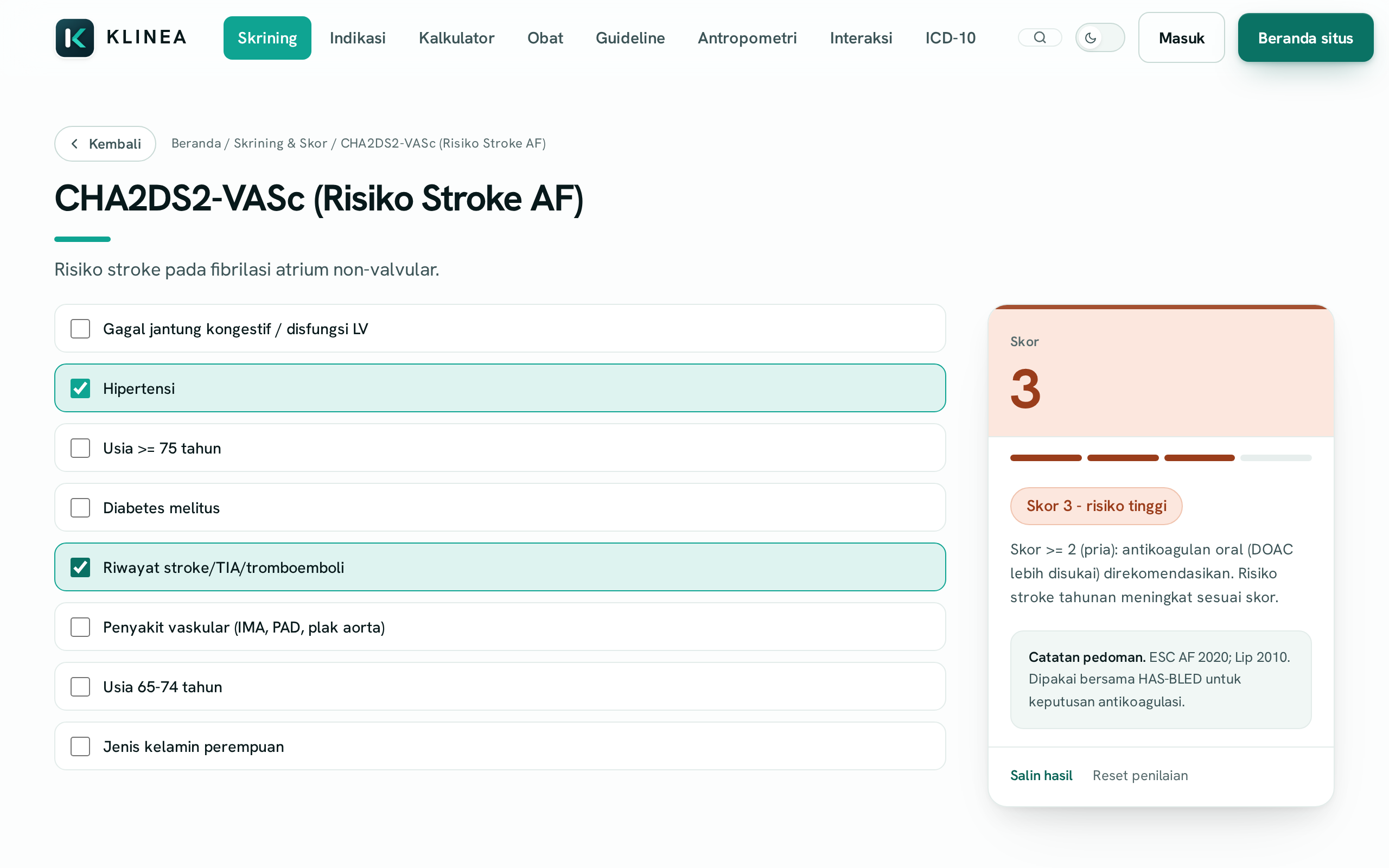The image size is (1389, 868).
Task: Open the Kalkulator menu item
Action: point(456,38)
